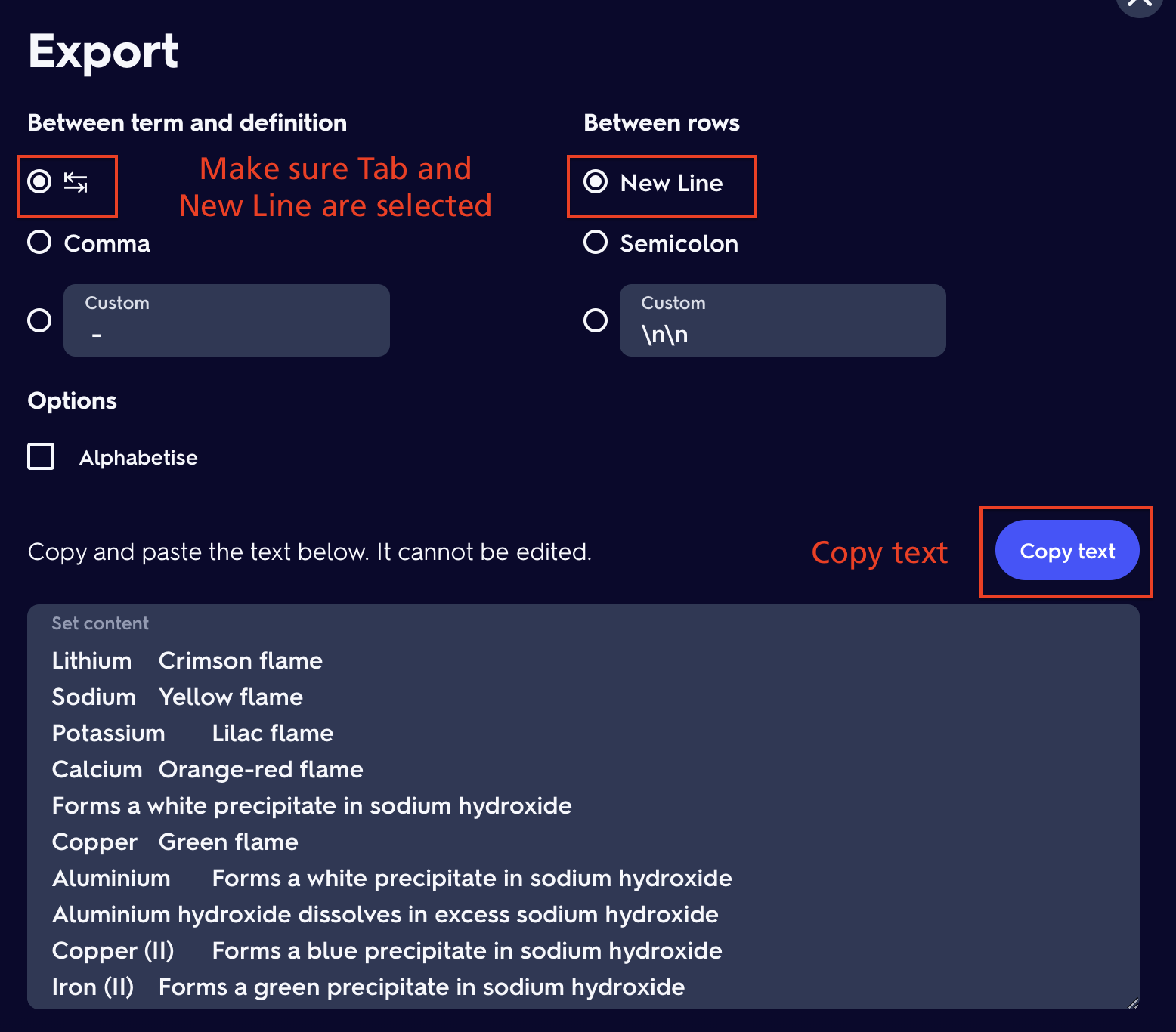
Task: Select the Custom term-definition separator radio
Action: pyautogui.click(x=39, y=320)
